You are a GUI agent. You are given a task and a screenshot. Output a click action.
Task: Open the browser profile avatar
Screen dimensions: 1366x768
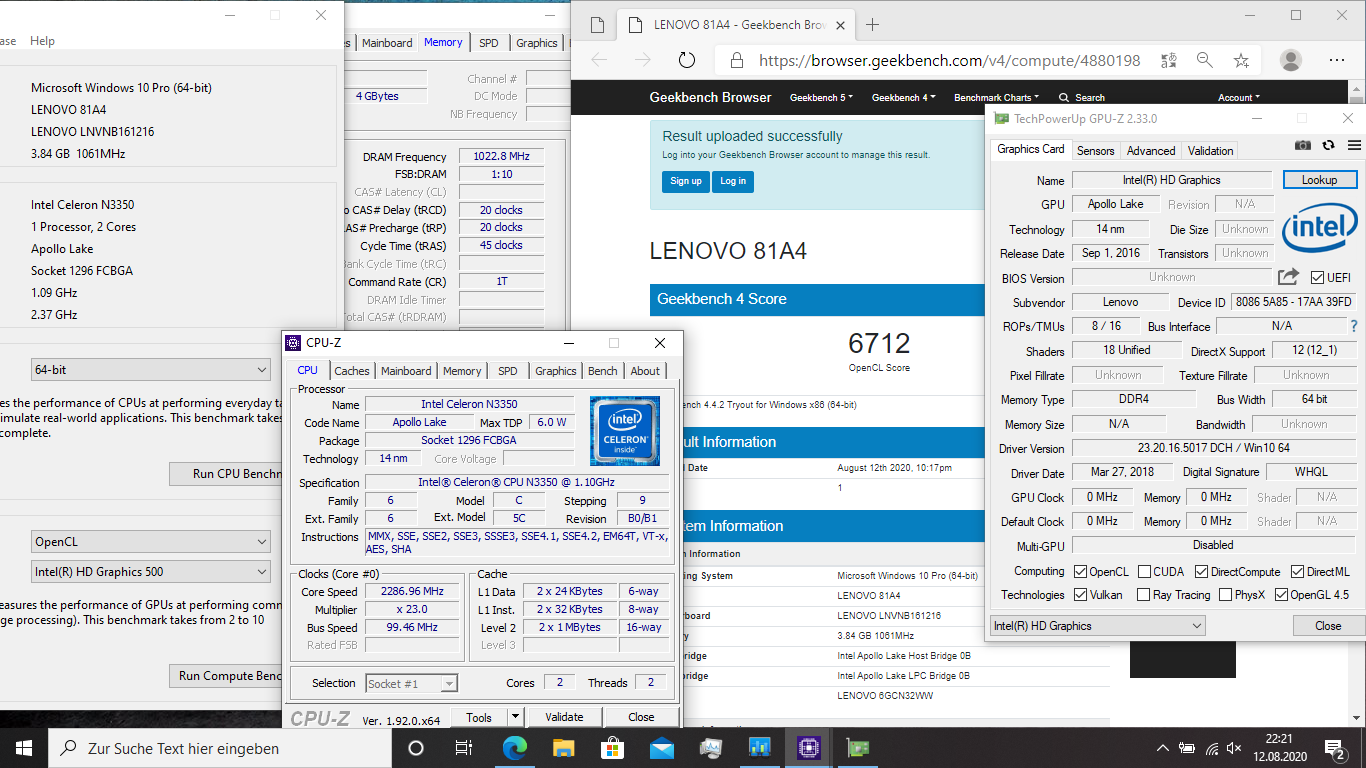[1291, 60]
